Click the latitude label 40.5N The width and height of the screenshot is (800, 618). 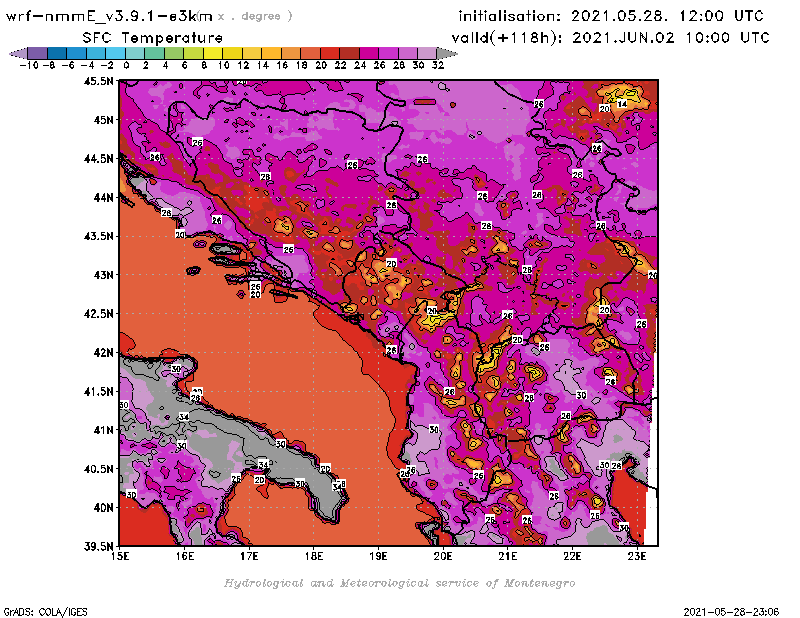click(99, 469)
